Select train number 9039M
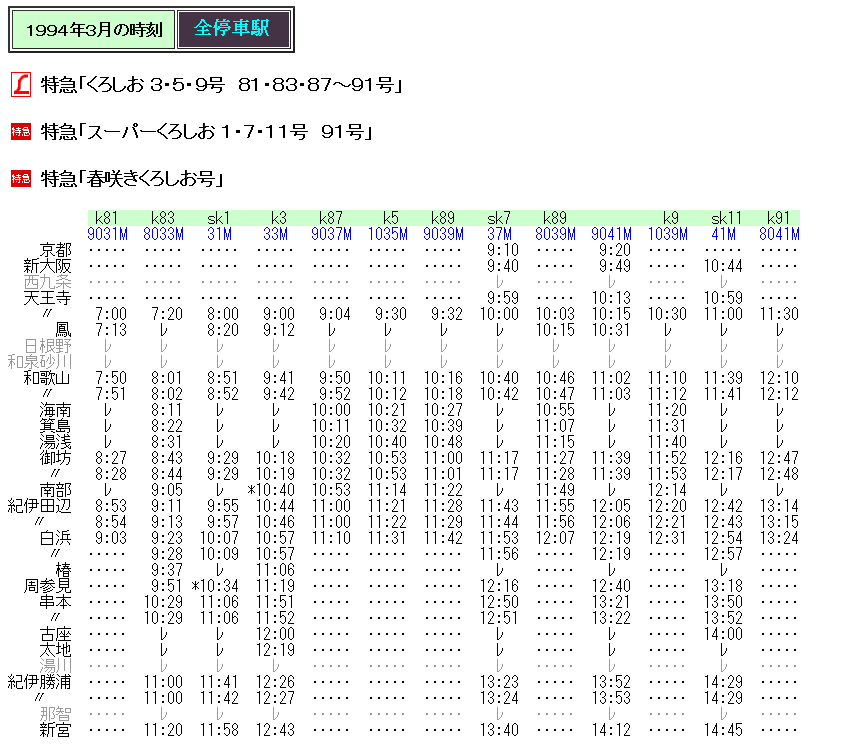 click(x=443, y=234)
